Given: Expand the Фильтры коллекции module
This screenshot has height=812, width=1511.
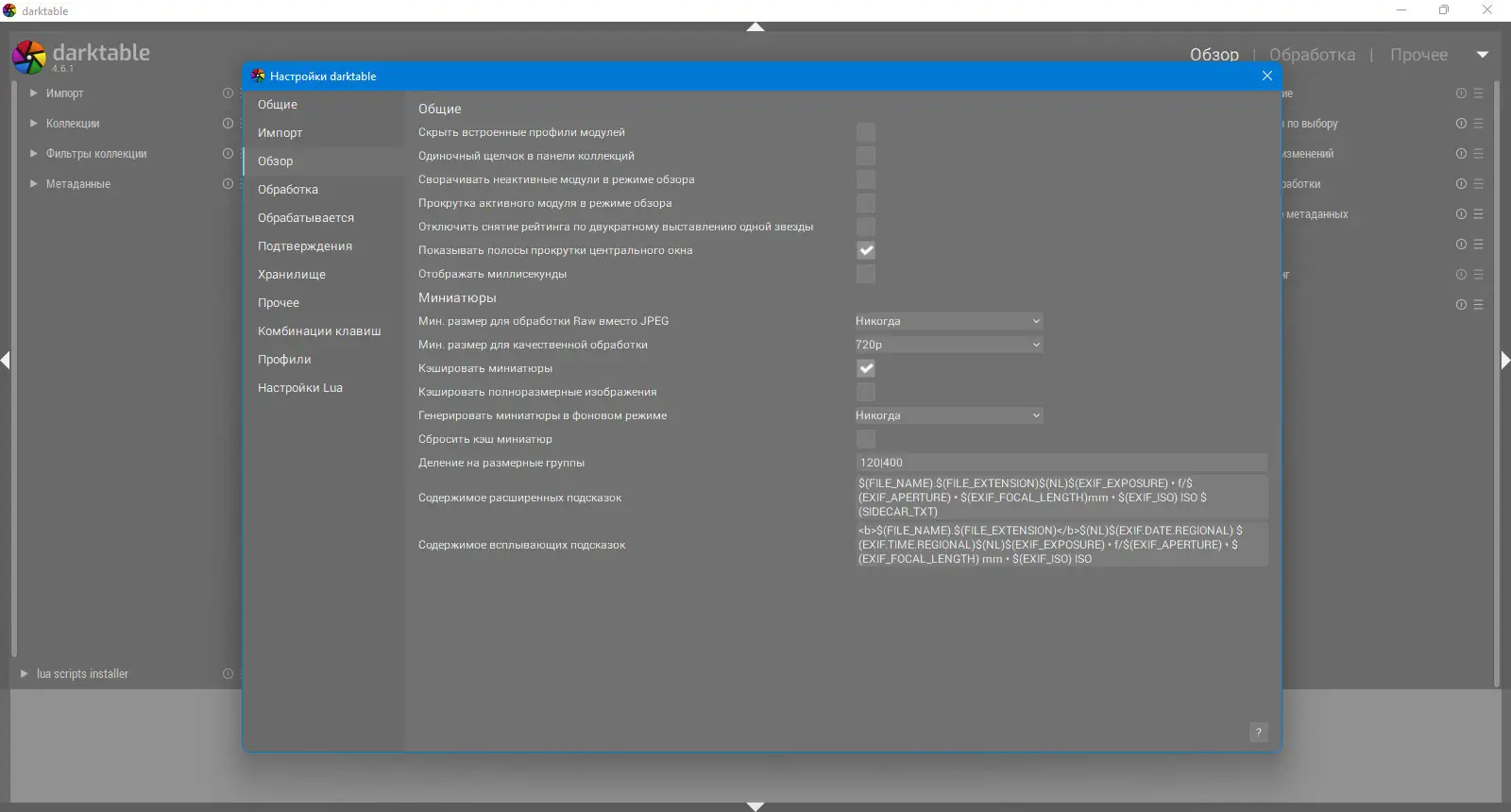Looking at the screenshot, I should coord(34,154).
